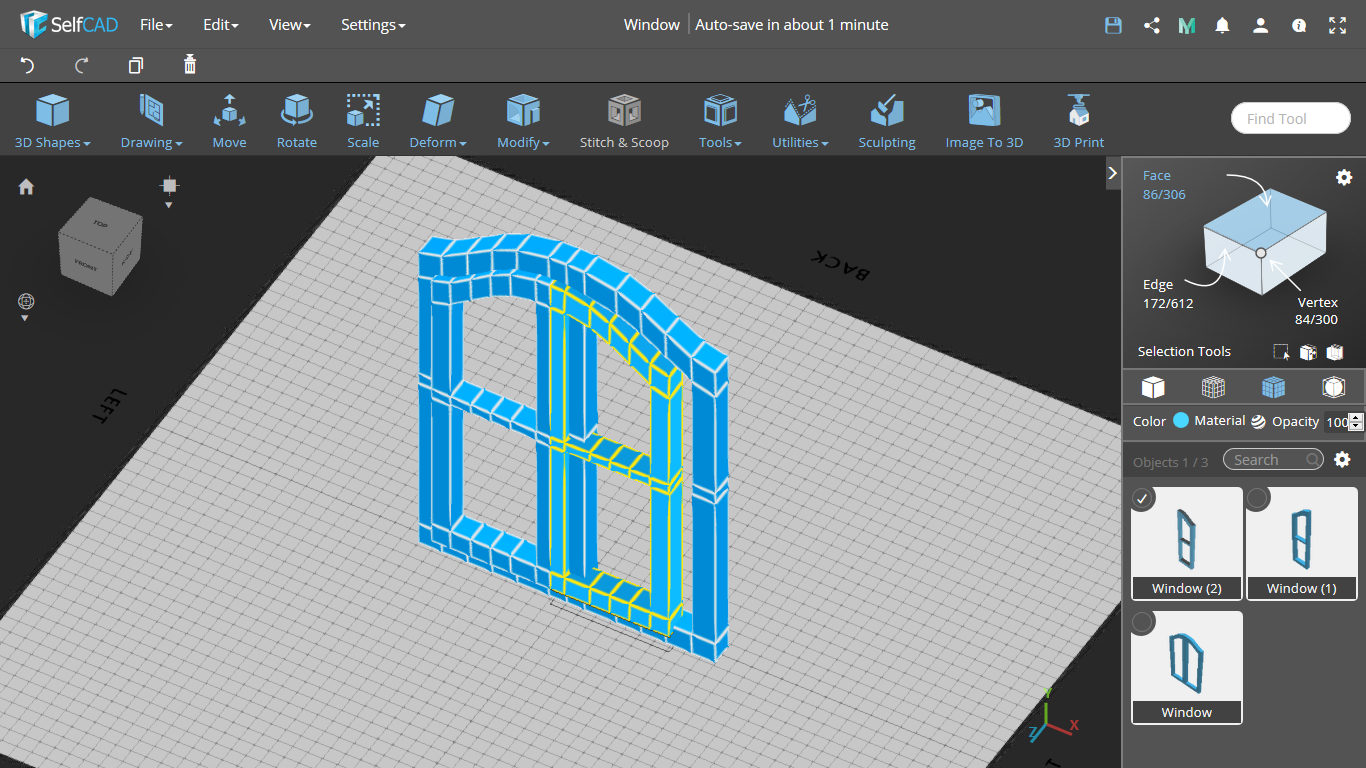The width and height of the screenshot is (1366, 768).
Task: Click the copy object icon
Action: pos(136,65)
